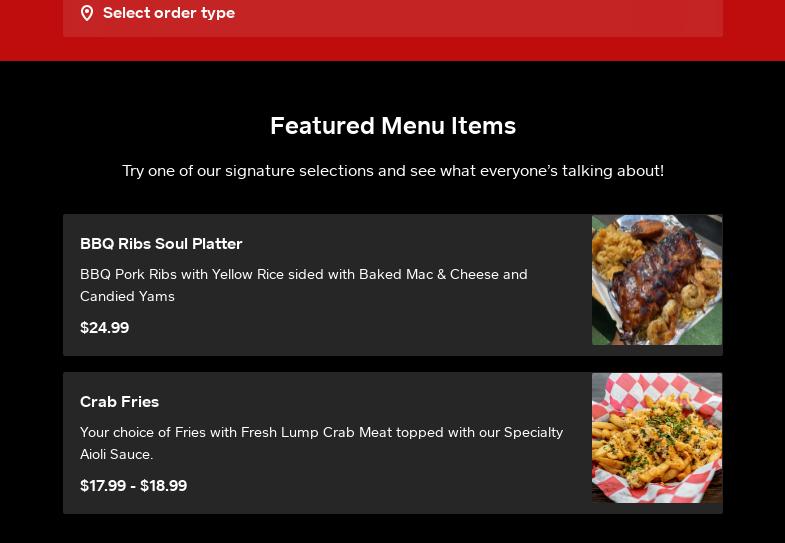The image size is (785, 543).
Task: Open the Select order type selector
Action: (392, 15)
